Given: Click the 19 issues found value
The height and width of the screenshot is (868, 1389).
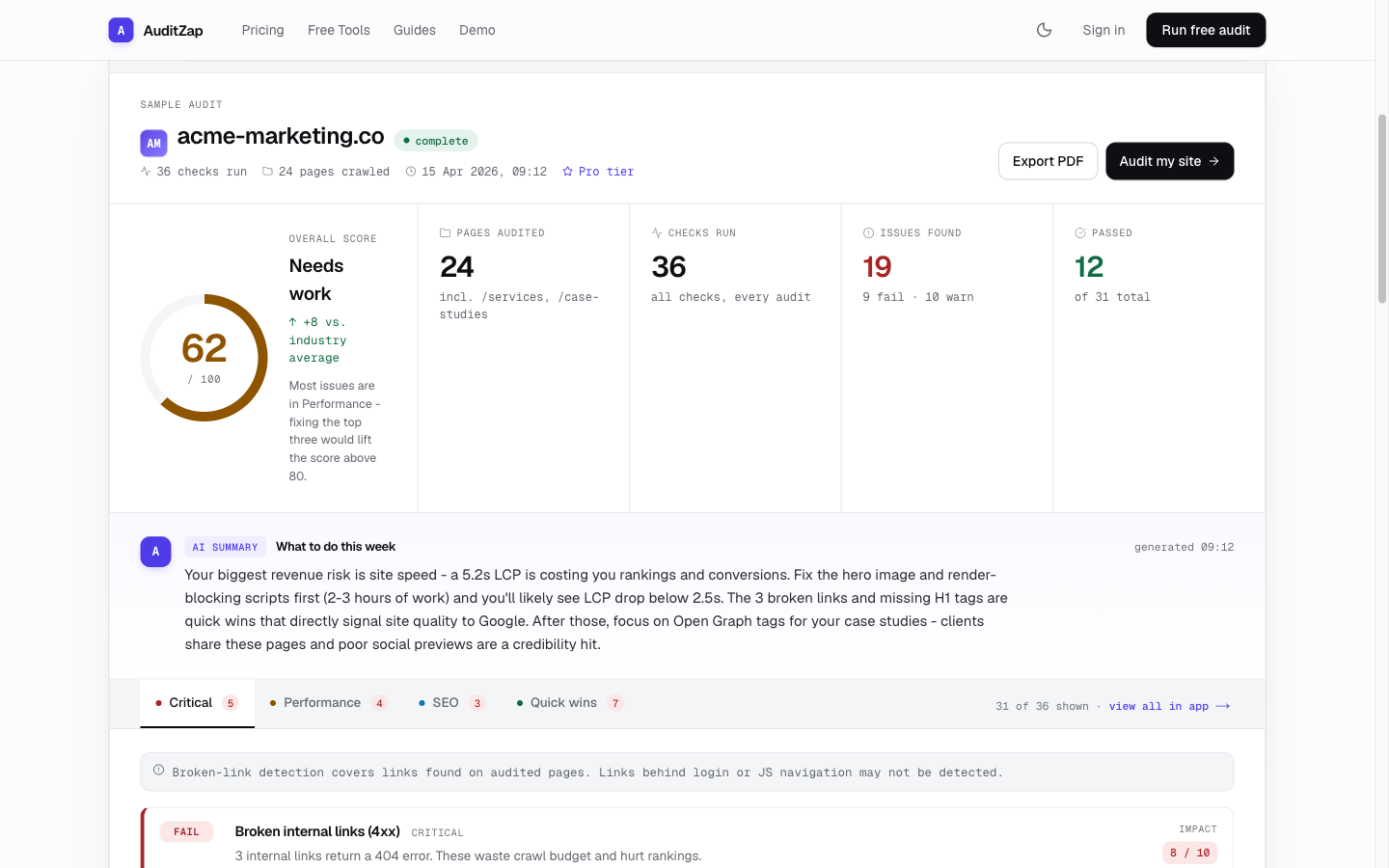Looking at the screenshot, I should click(x=877, y=267).
